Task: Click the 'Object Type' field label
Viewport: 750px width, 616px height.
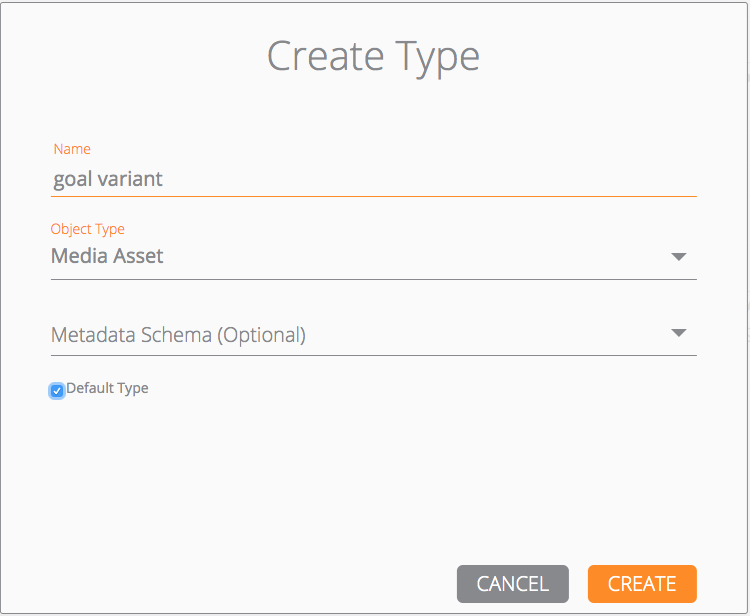Action: click(x=88, y=229)
